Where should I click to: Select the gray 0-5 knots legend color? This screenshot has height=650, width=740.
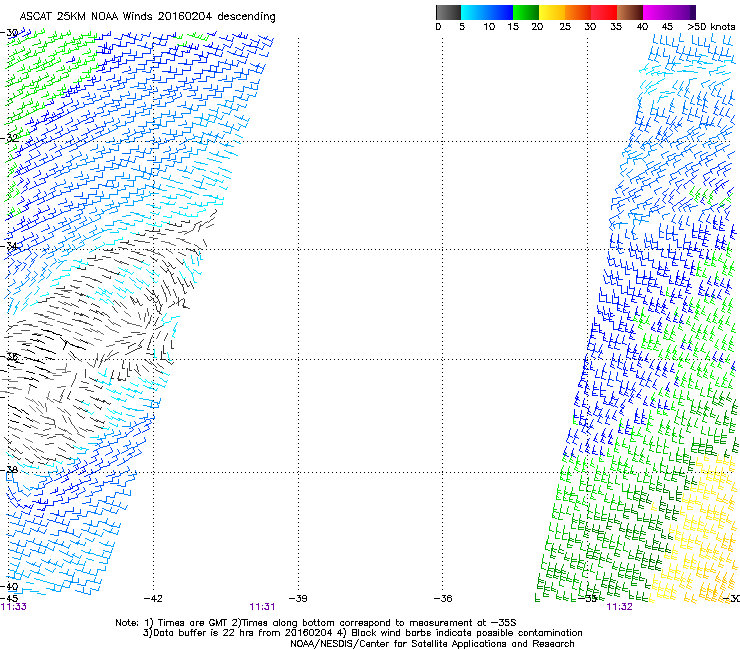coord(448,12)
